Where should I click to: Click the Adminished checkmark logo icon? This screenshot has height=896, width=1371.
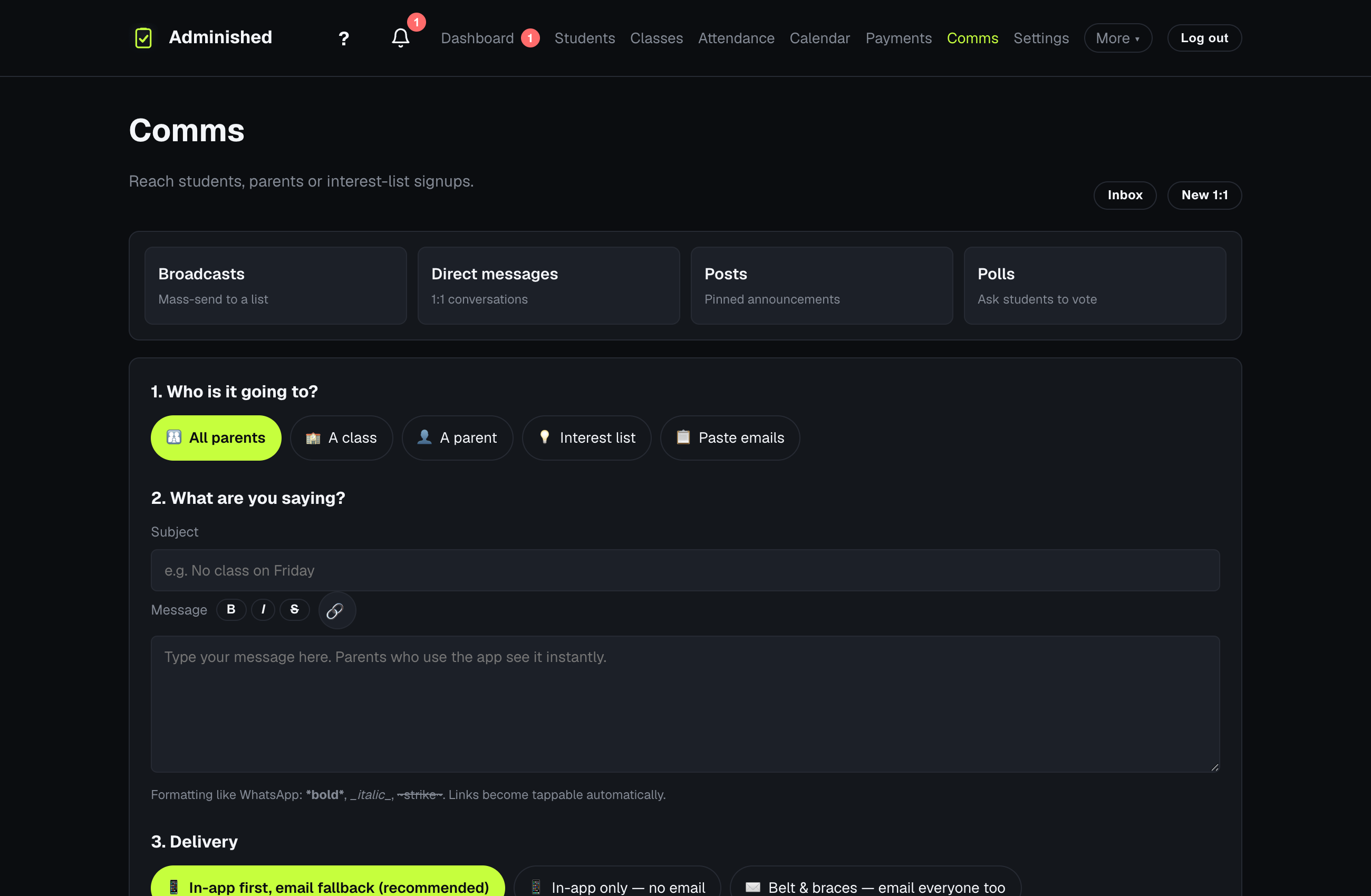tap(143, 38)
